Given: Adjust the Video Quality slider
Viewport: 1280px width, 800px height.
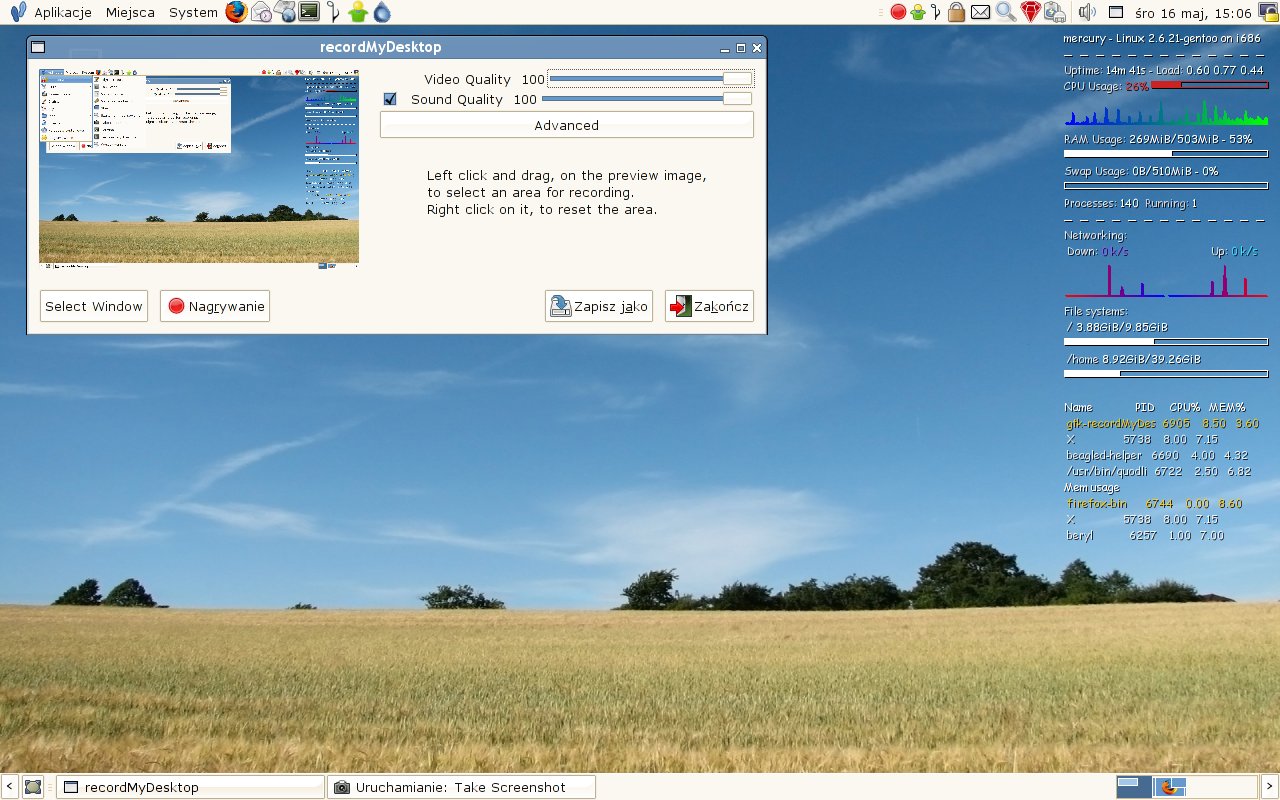Looking at the screenshot, I should pyautogui.click(x=650, y=79).
